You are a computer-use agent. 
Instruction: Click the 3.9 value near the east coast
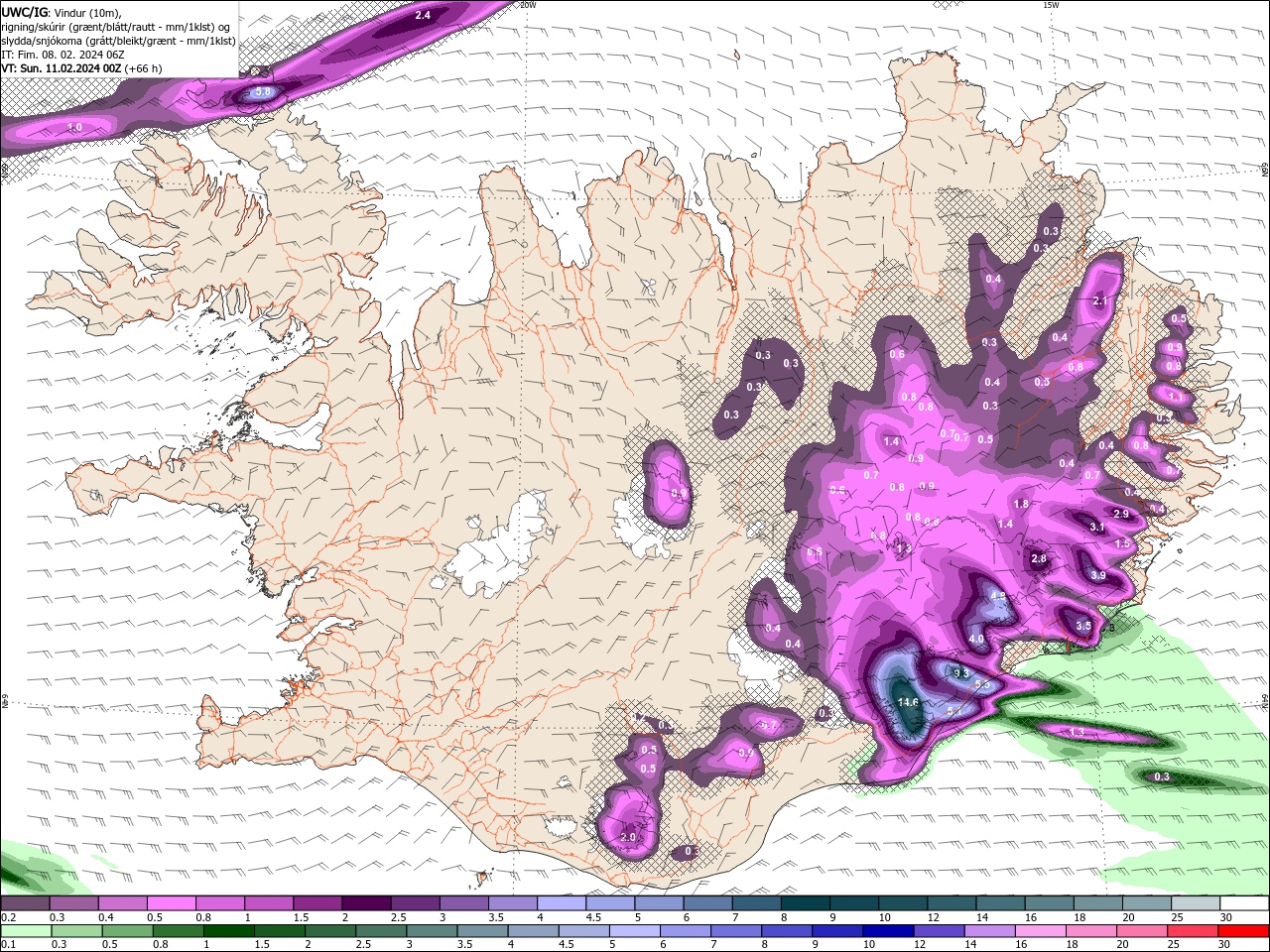point(1097,575)
